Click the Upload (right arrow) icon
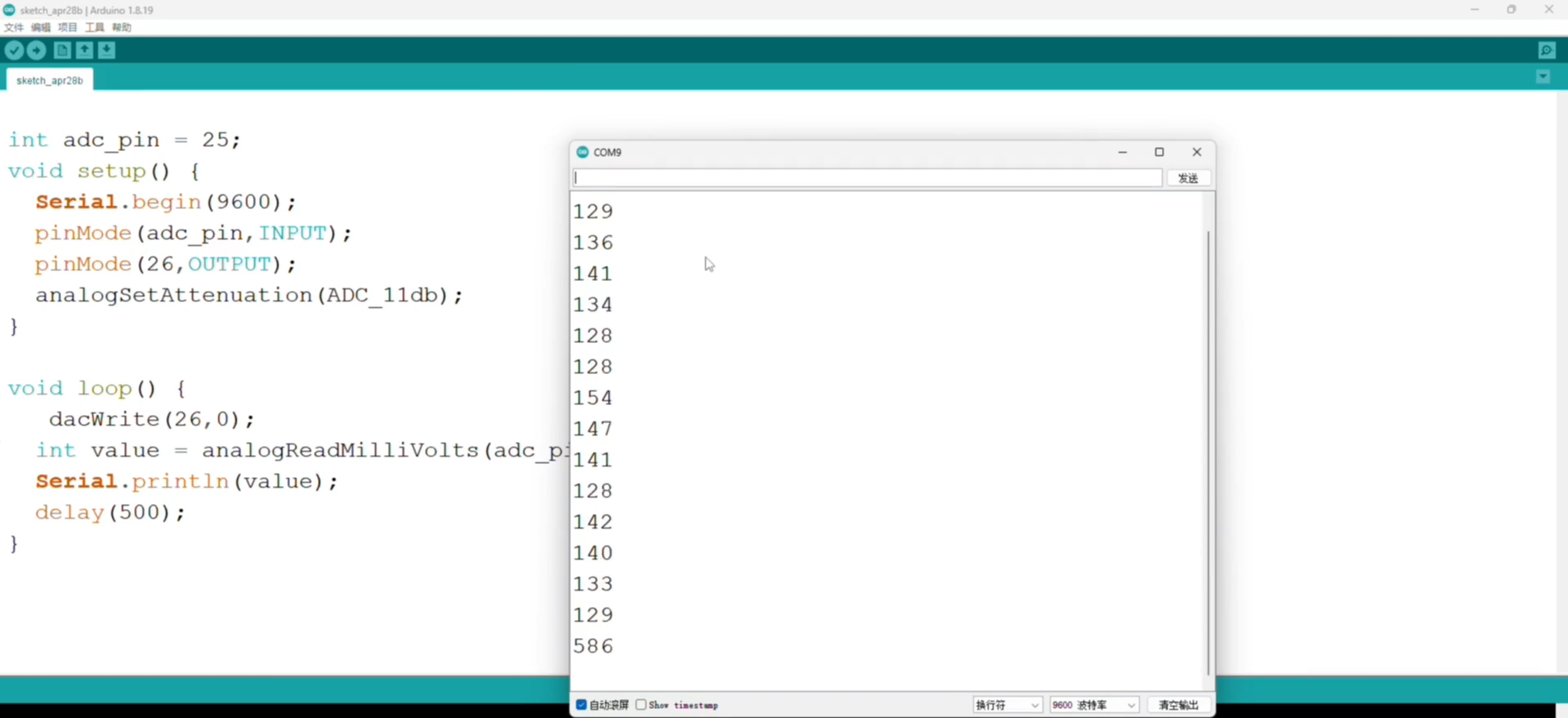1568x718 pixels. pos(37,51)
